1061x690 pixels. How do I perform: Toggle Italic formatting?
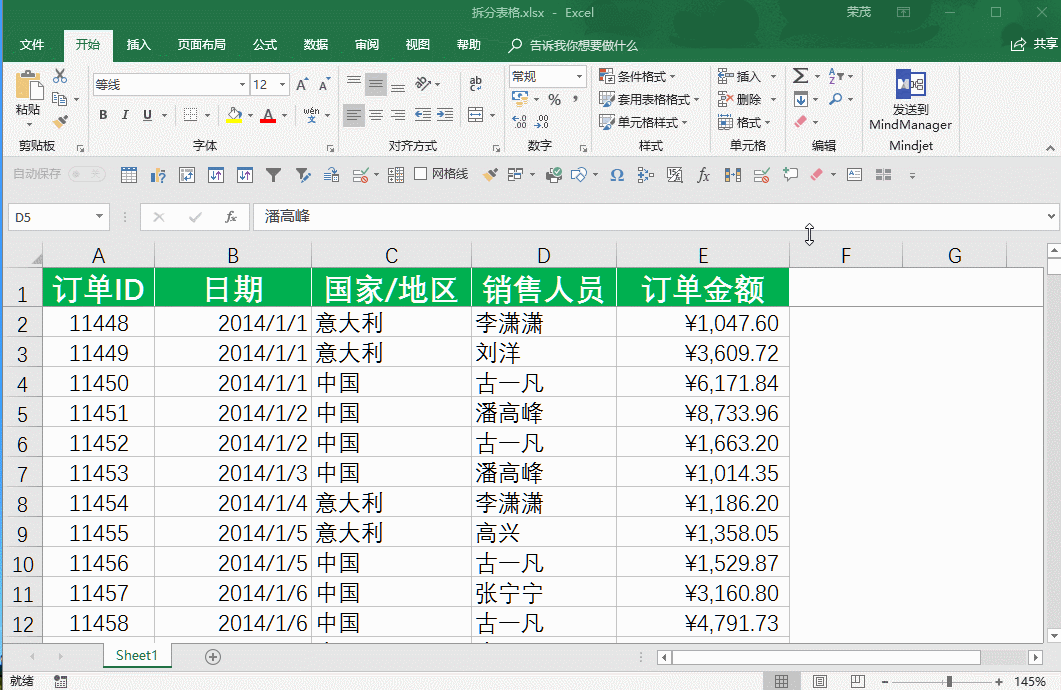pyautogui.click(x=125, y=115)
